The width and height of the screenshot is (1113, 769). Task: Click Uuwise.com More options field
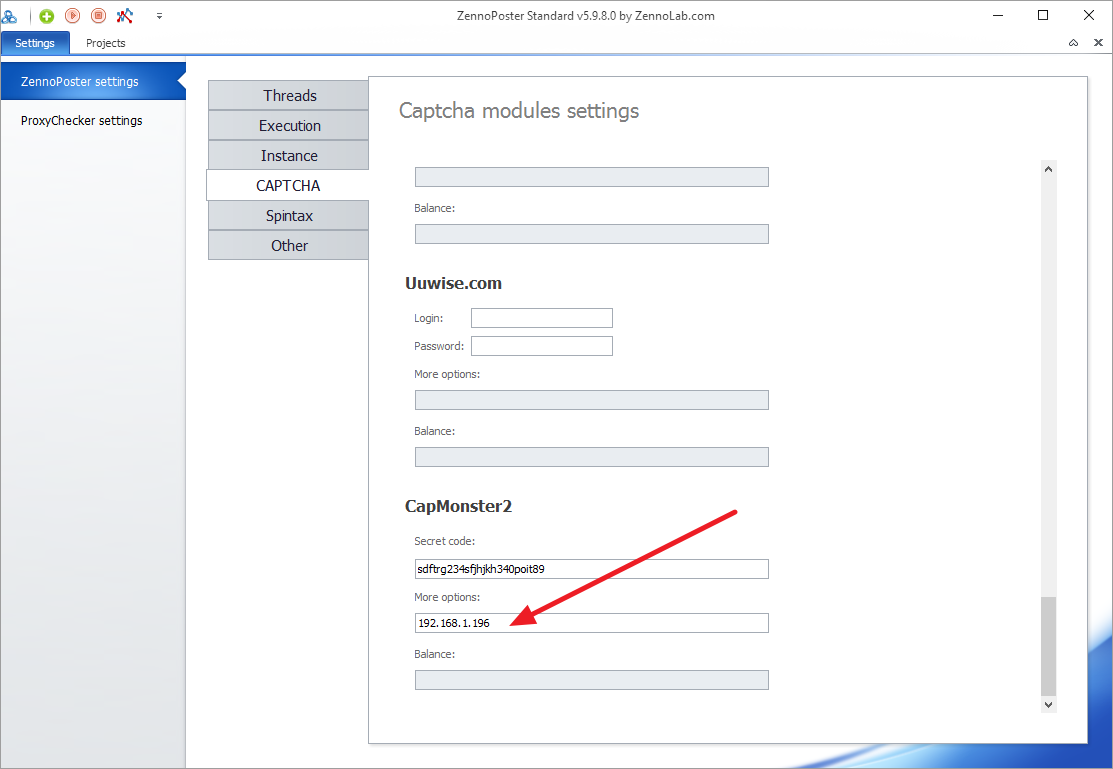[591, 400]
